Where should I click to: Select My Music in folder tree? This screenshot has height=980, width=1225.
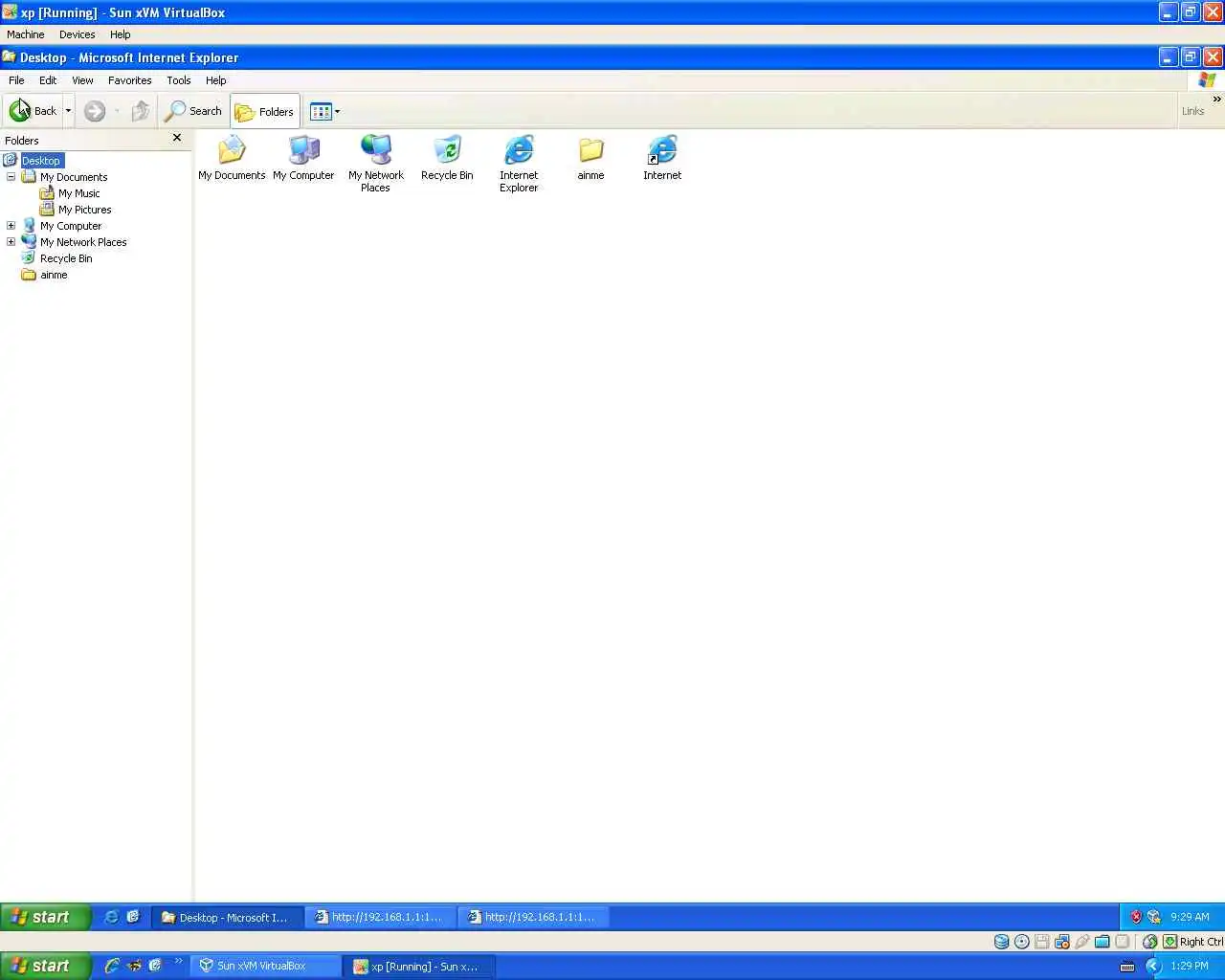pyautogui.click(x=78, y=193)
